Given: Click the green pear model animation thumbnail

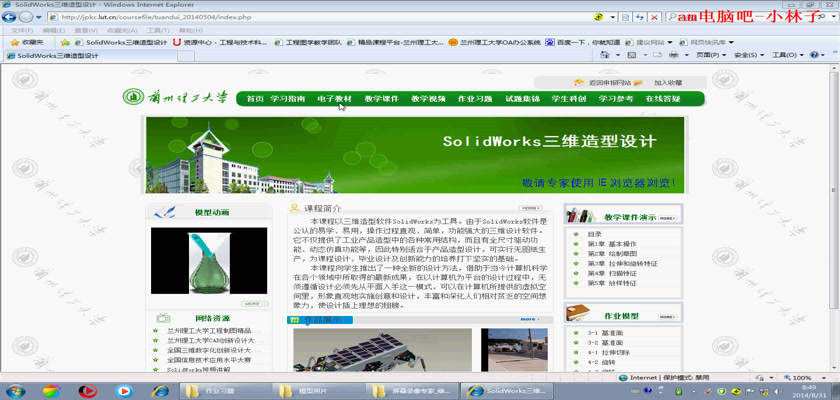Looking at the screenshot, I should point(209,261).
